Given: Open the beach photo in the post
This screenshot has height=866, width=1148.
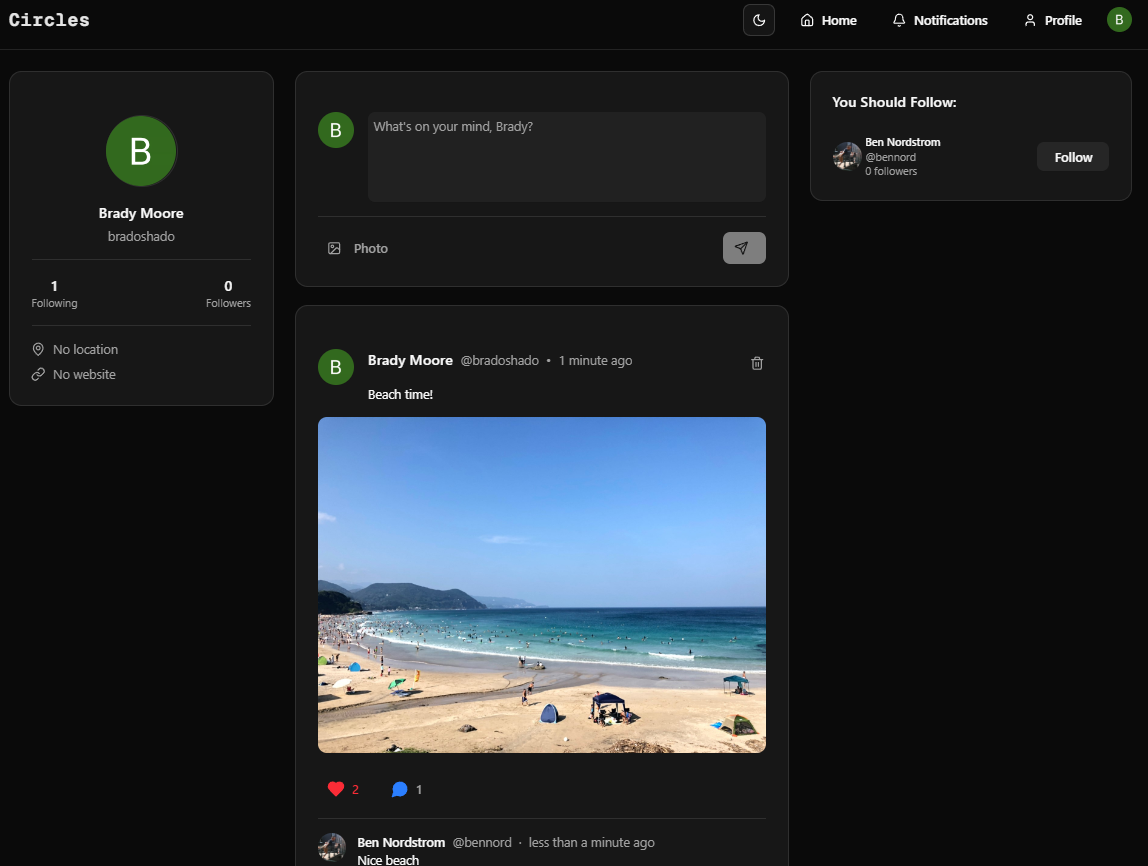Looking at the screenshot, I should point(541,585).
